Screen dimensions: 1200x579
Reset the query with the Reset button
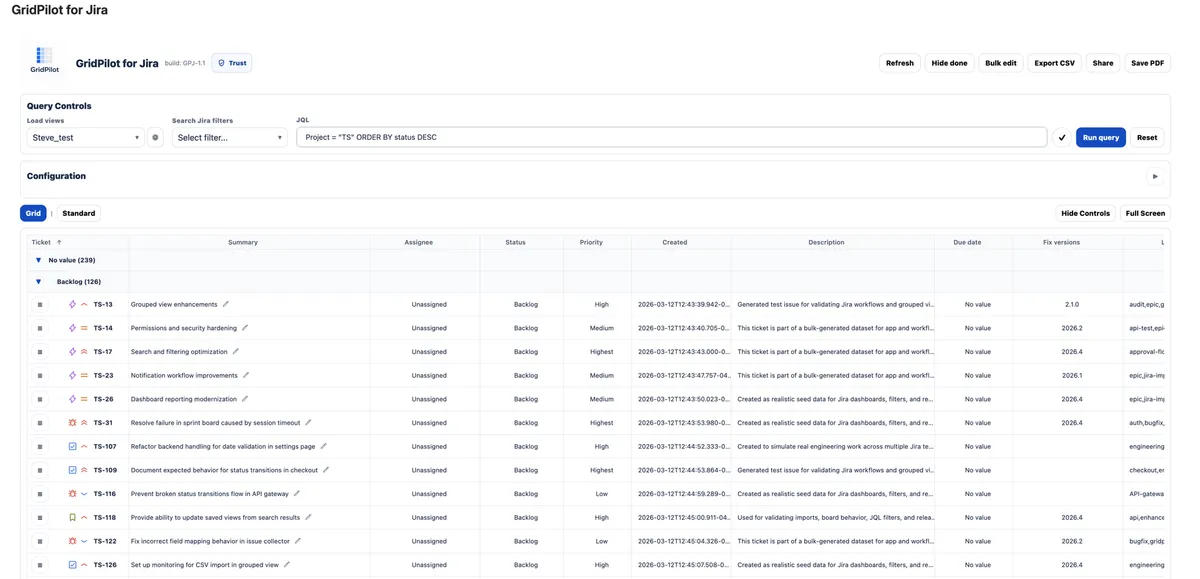tap(1147, 138)
